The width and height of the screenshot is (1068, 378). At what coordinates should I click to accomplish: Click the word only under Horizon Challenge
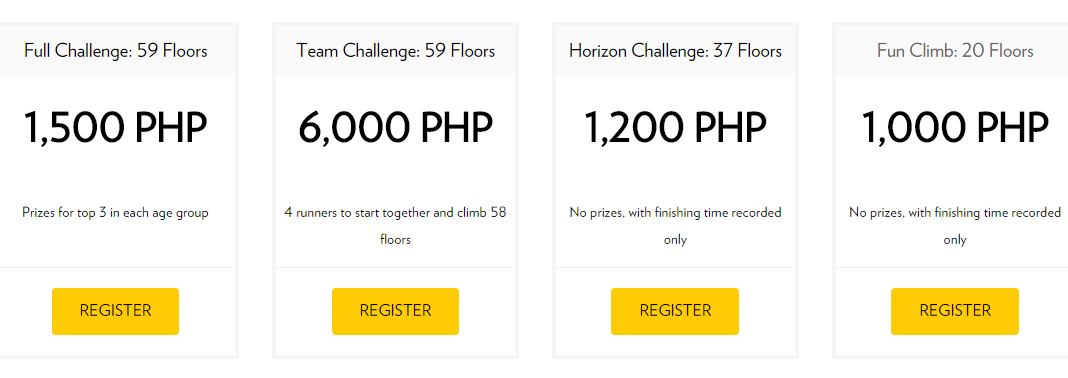(x=676, y=240)
